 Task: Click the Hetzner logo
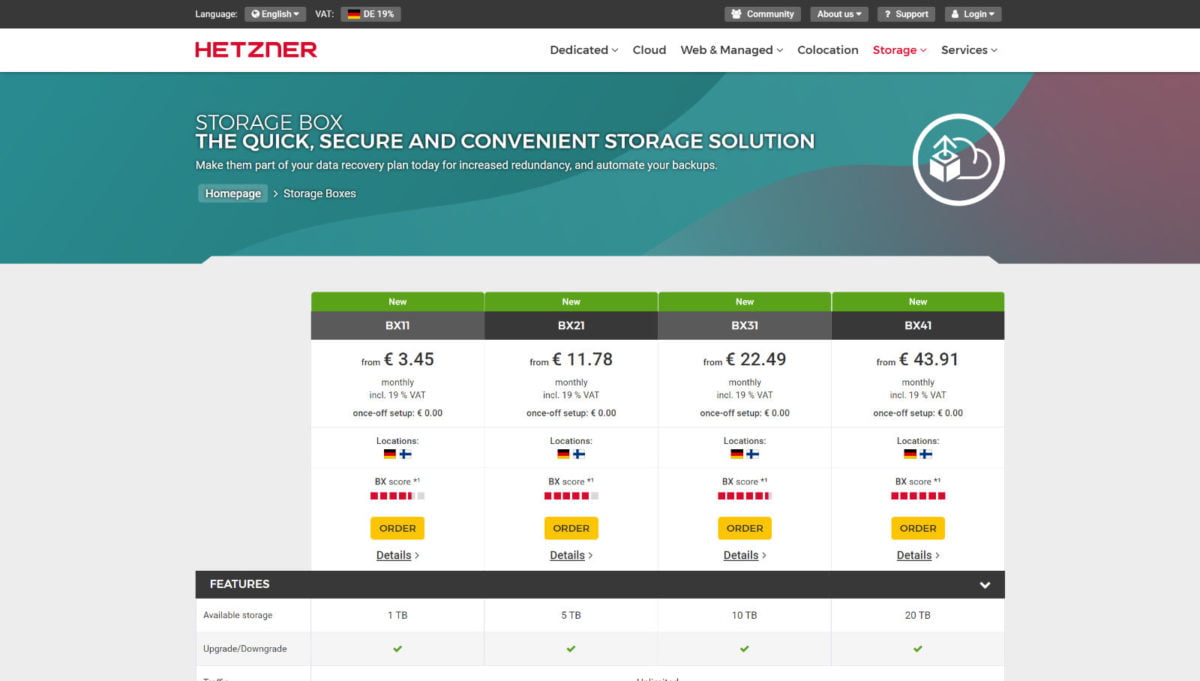coord(256,50)
